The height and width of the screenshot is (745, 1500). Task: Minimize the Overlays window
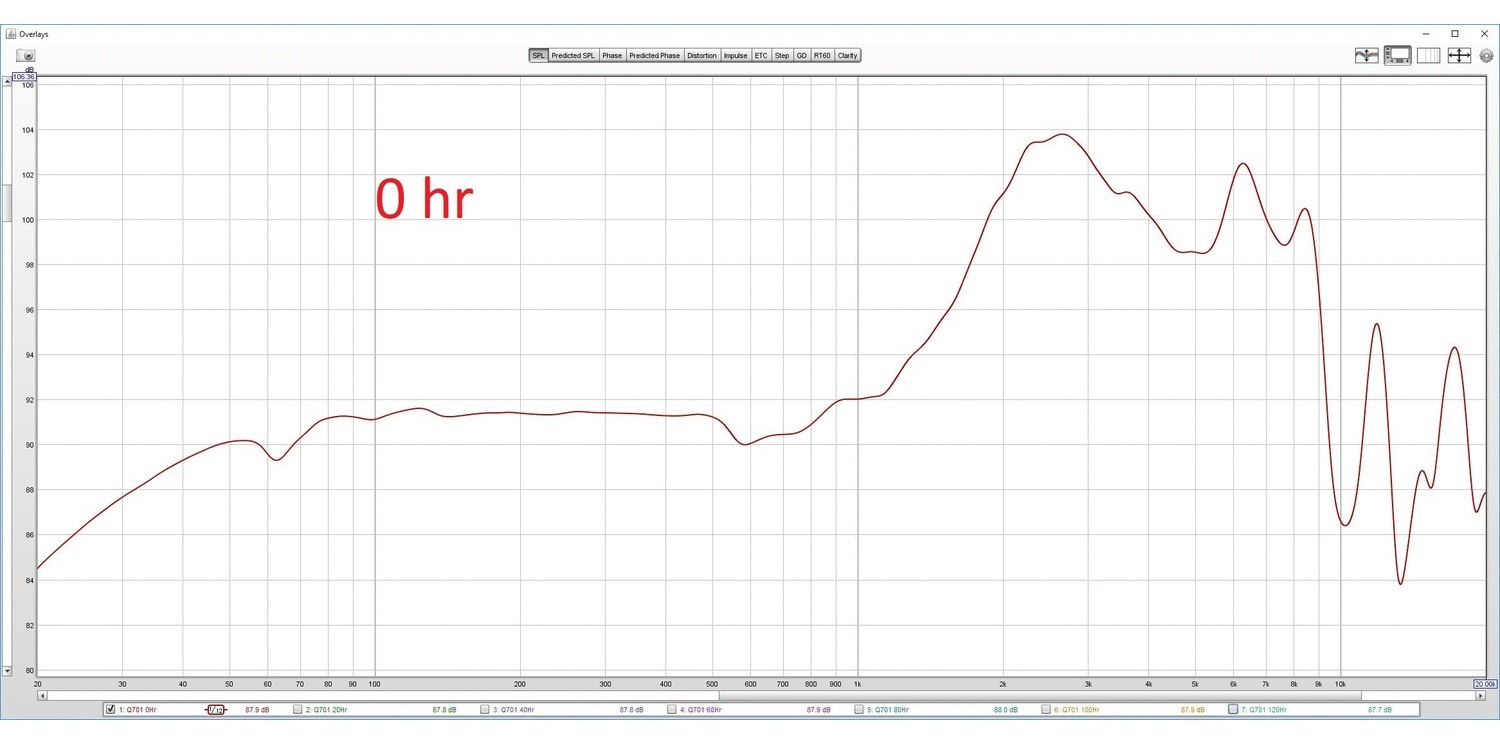1425,34
